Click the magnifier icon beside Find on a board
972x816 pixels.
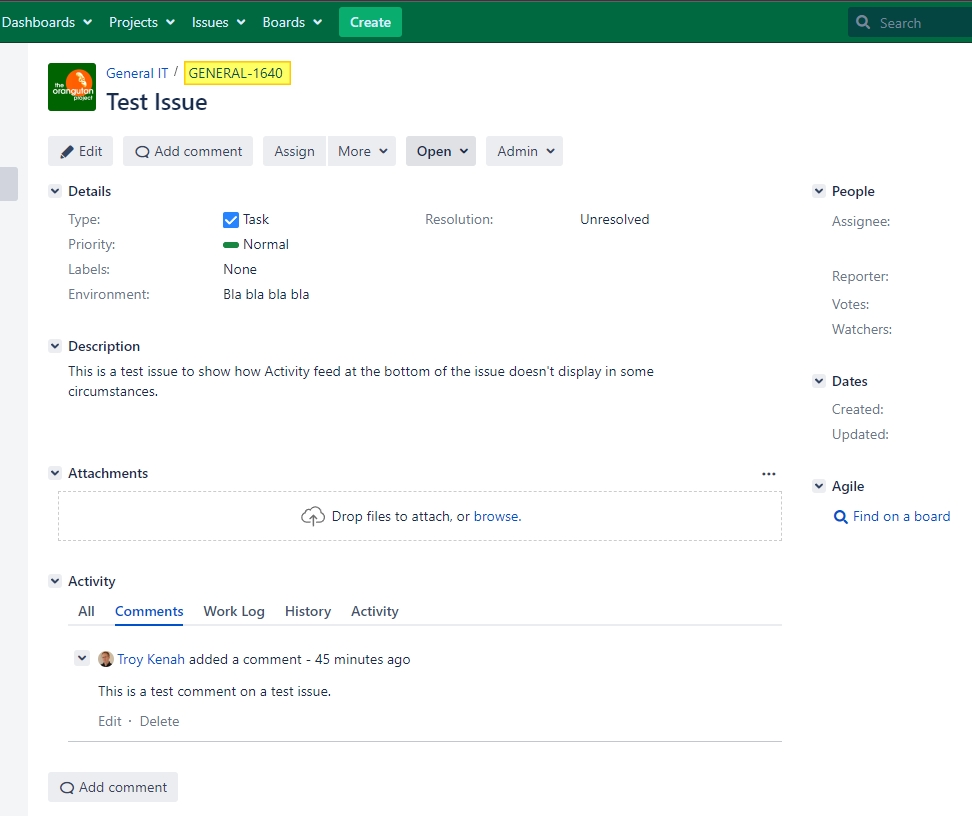pos(841,517)
